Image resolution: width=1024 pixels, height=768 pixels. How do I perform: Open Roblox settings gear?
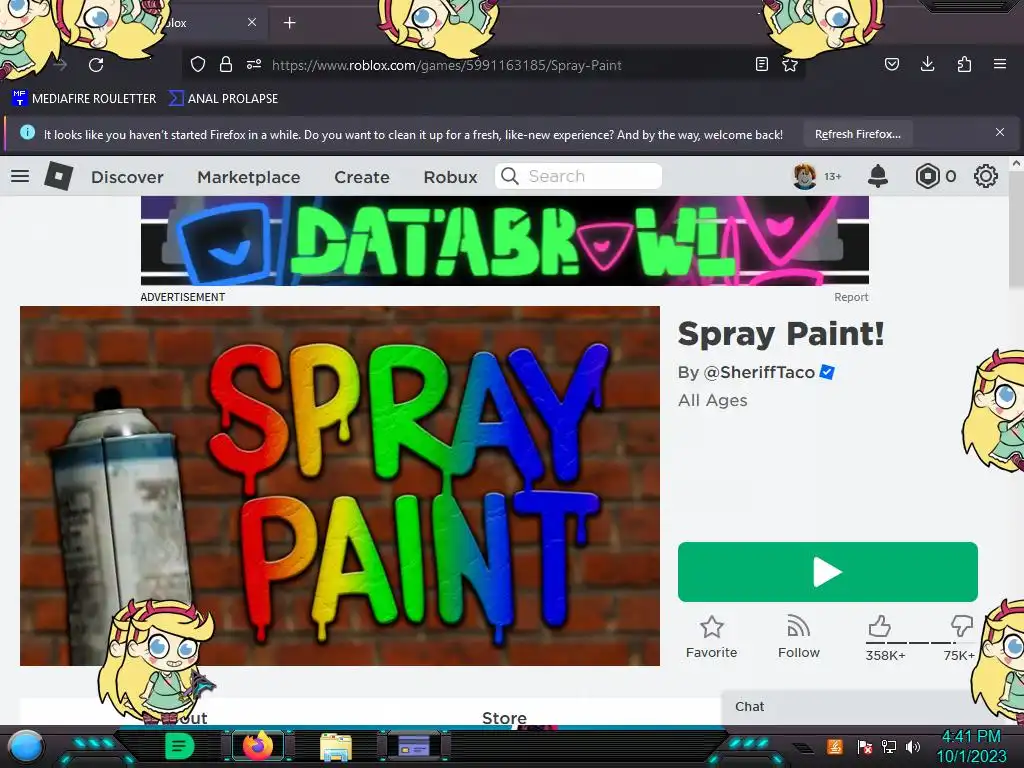(985, 176)
